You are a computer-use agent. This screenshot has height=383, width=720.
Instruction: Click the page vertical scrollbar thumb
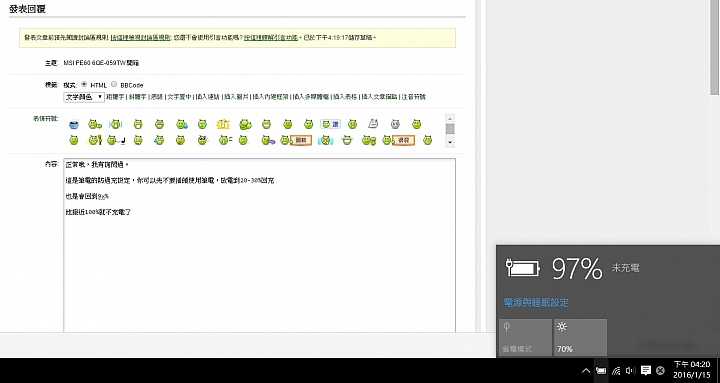pyautogui.click(x=715, y=47)
